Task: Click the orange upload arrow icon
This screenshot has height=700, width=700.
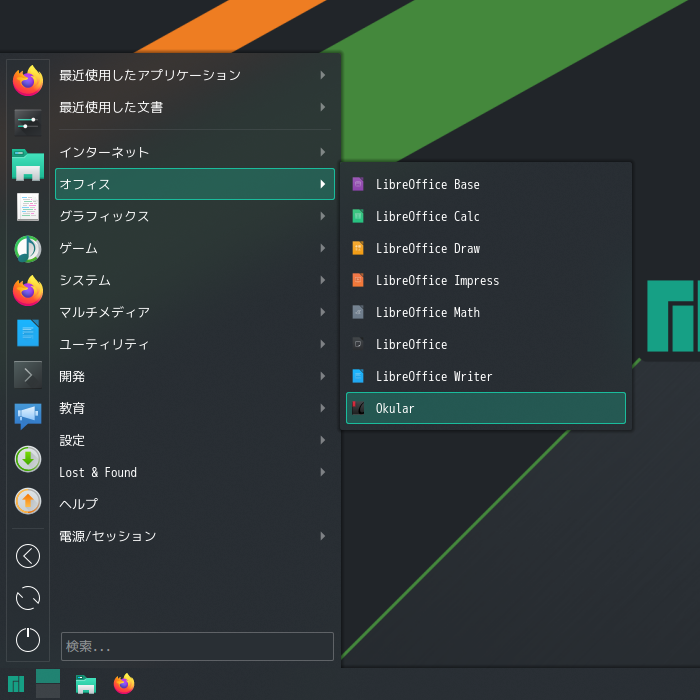Action: pos(28,500)
